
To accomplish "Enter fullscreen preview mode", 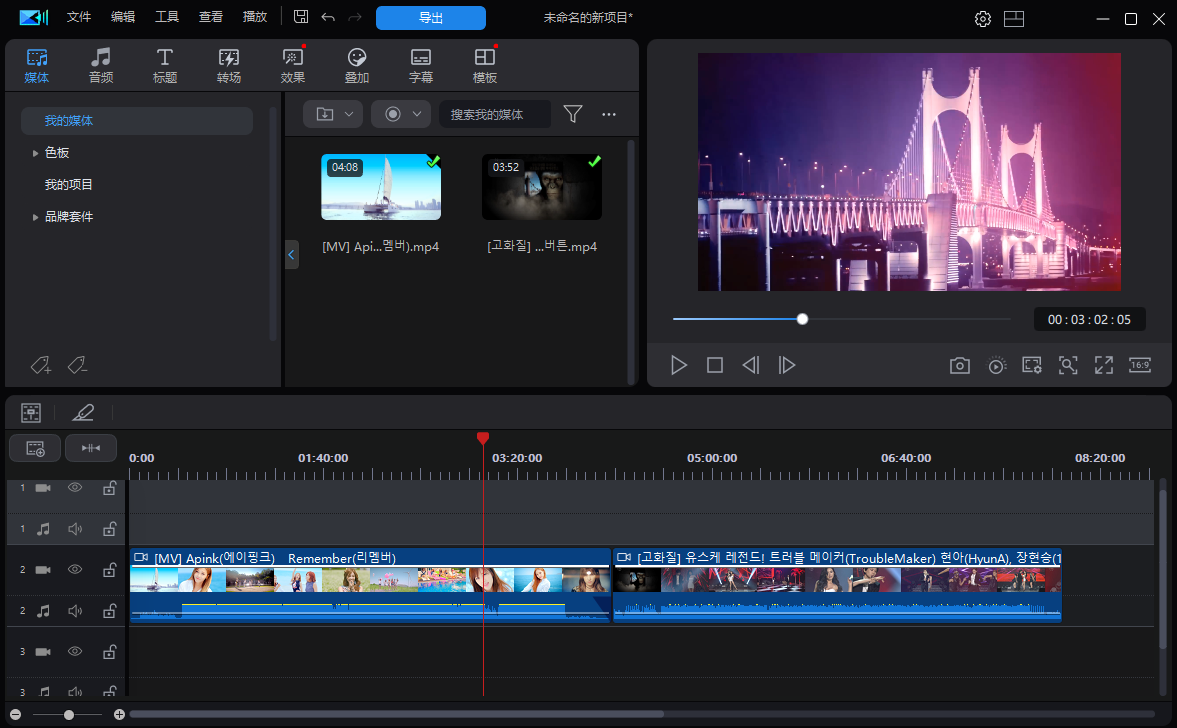I will [x=1104, y=366].
